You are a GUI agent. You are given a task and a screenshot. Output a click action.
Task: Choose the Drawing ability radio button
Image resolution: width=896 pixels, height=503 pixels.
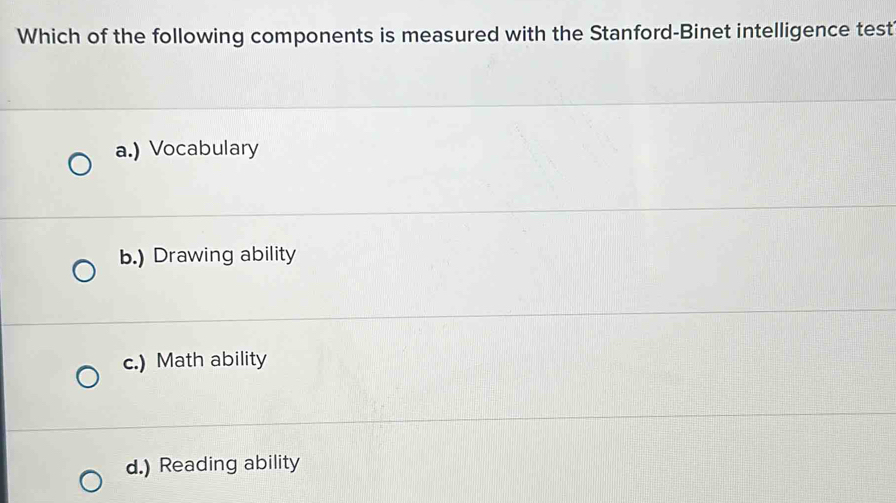click(85, 272)
